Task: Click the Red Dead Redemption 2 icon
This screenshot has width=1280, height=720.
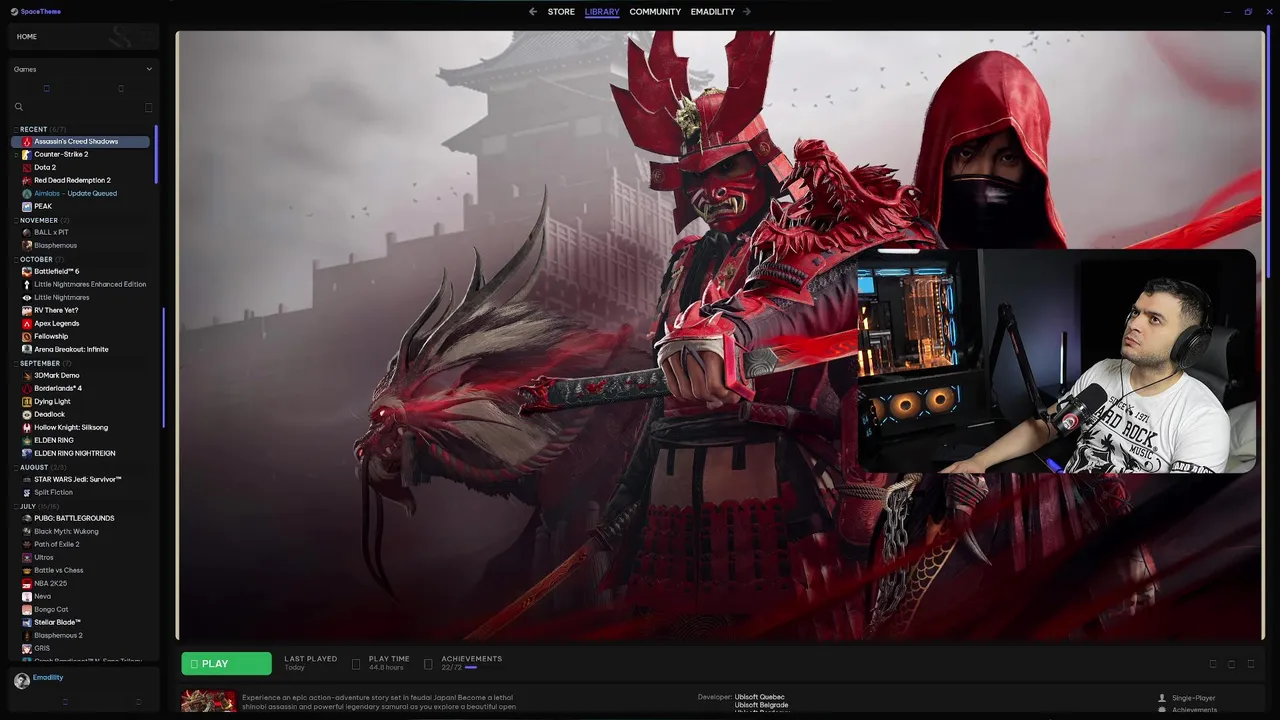Action: click(27, 181)
